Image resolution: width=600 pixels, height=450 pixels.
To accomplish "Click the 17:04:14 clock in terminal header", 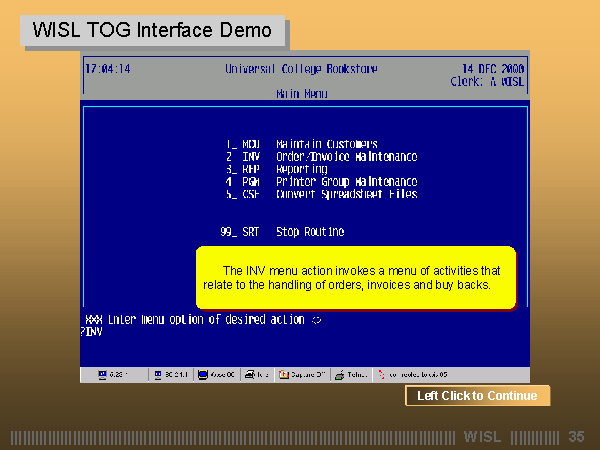I will pos(108,70).
